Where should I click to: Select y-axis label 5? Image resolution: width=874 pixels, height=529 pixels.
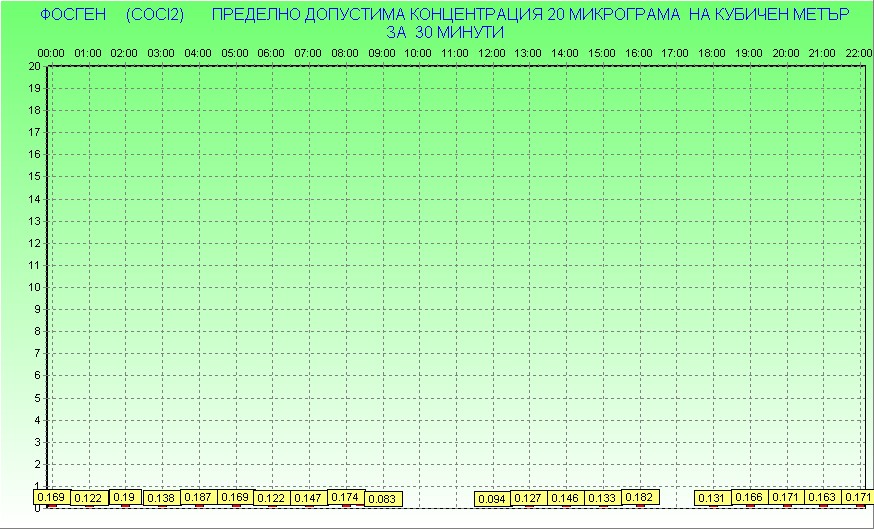[x=37, y=398]
